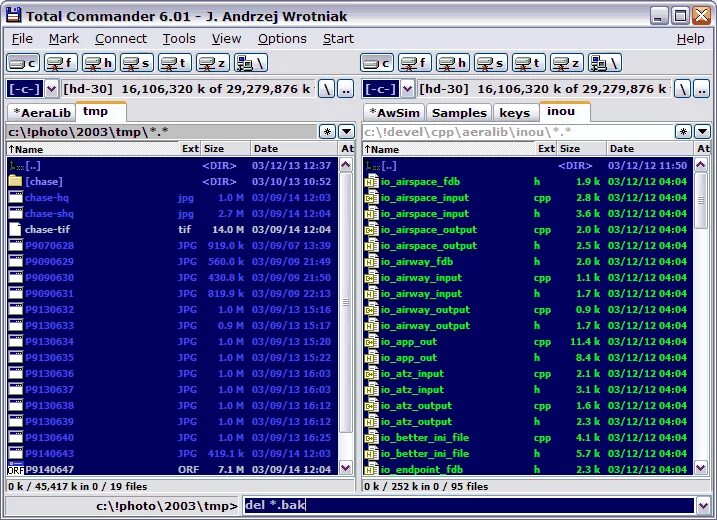The image size is (717, 520).
Task: Open the Start menu item
Action: pos(338,39)
